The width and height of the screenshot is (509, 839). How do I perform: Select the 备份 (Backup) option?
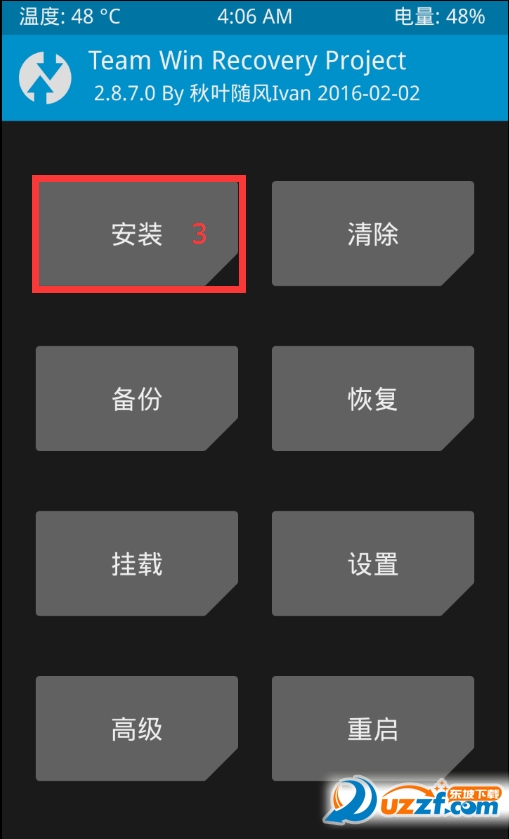coord(137,399)
